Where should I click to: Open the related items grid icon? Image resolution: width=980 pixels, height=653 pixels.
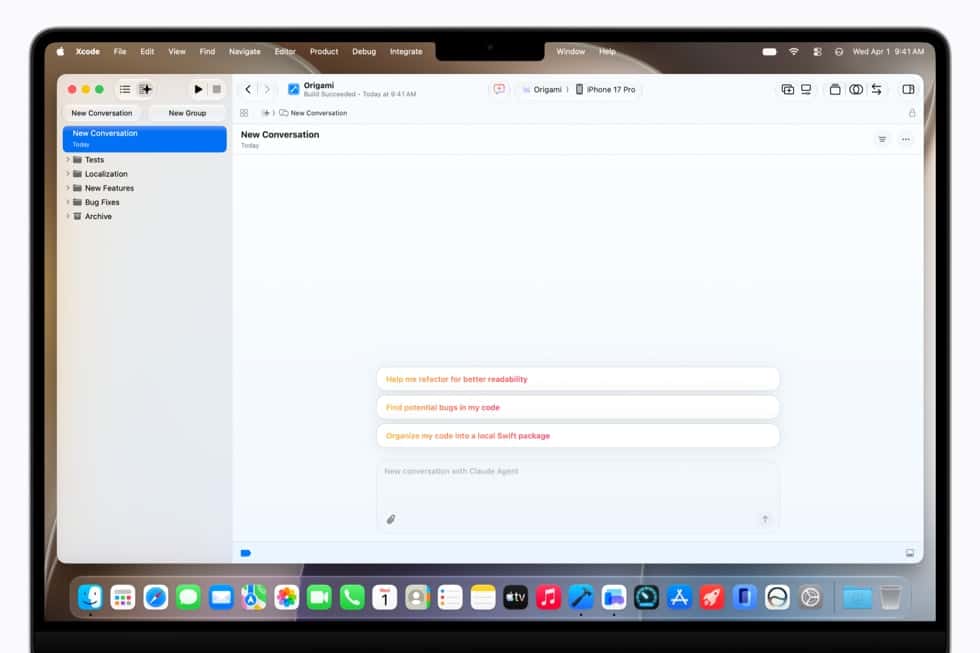pyautogui.click(x=244, y=113)
